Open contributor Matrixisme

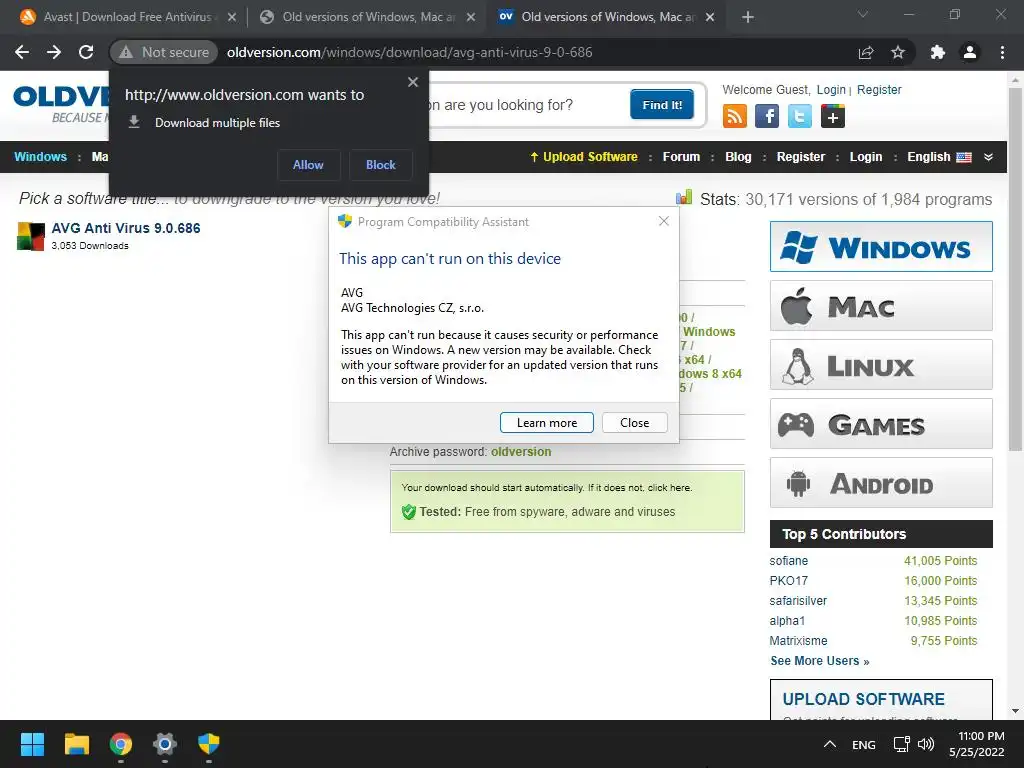798,641
